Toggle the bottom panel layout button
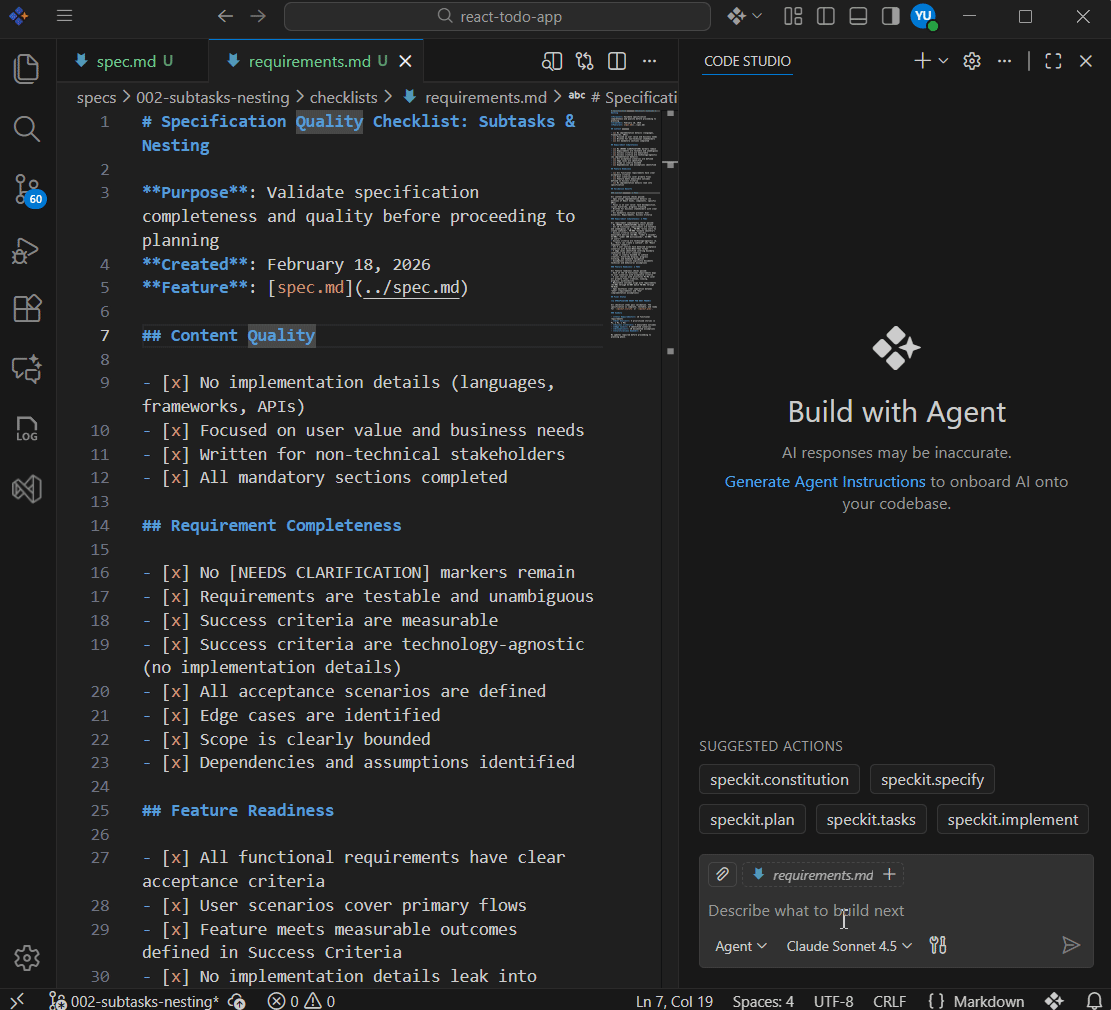 pyautogui.click(x=858, y=16)
